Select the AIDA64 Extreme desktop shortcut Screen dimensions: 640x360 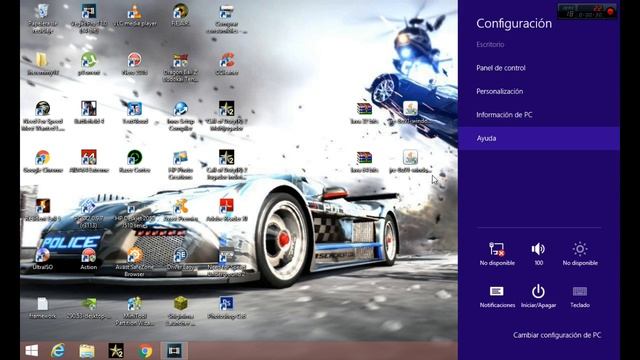(89, 162)
